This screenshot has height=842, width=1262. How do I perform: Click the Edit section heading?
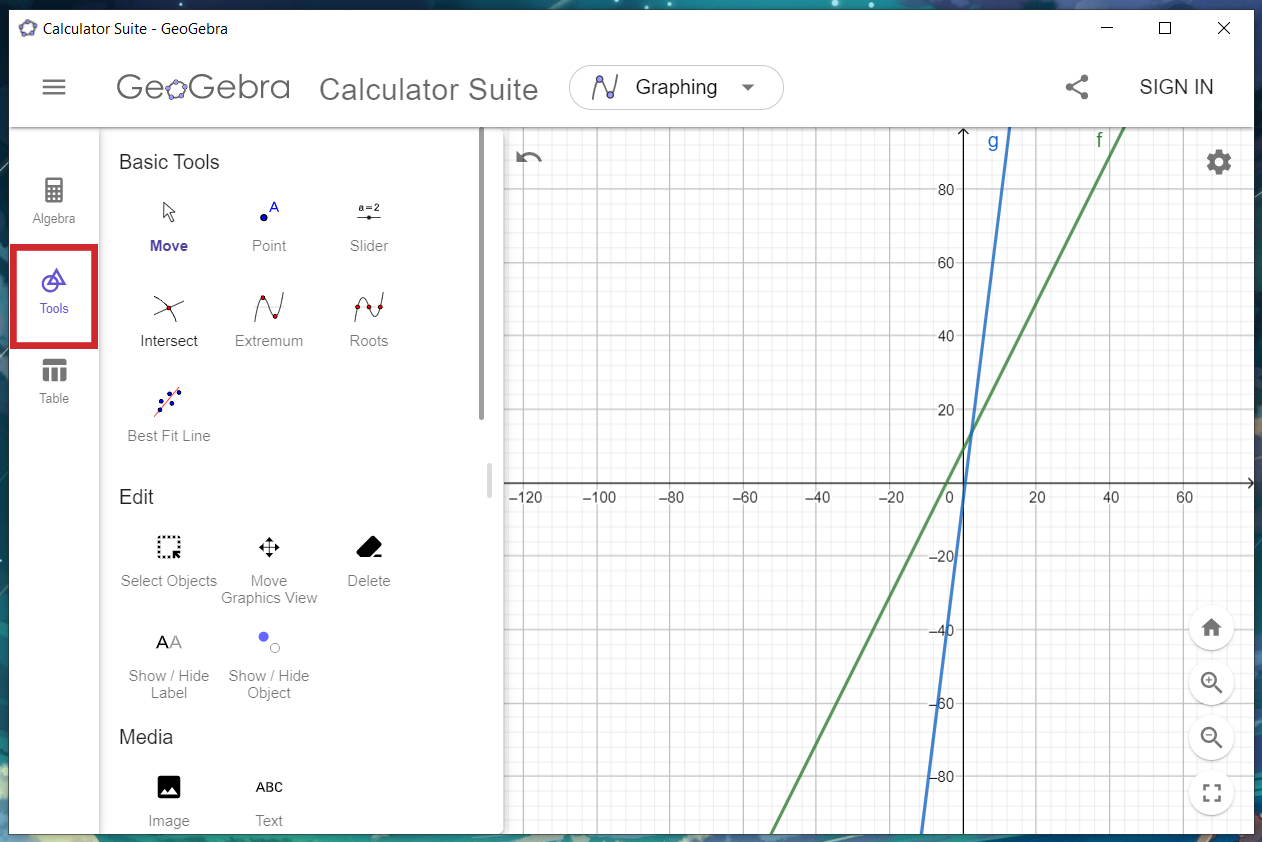[136, 497]
